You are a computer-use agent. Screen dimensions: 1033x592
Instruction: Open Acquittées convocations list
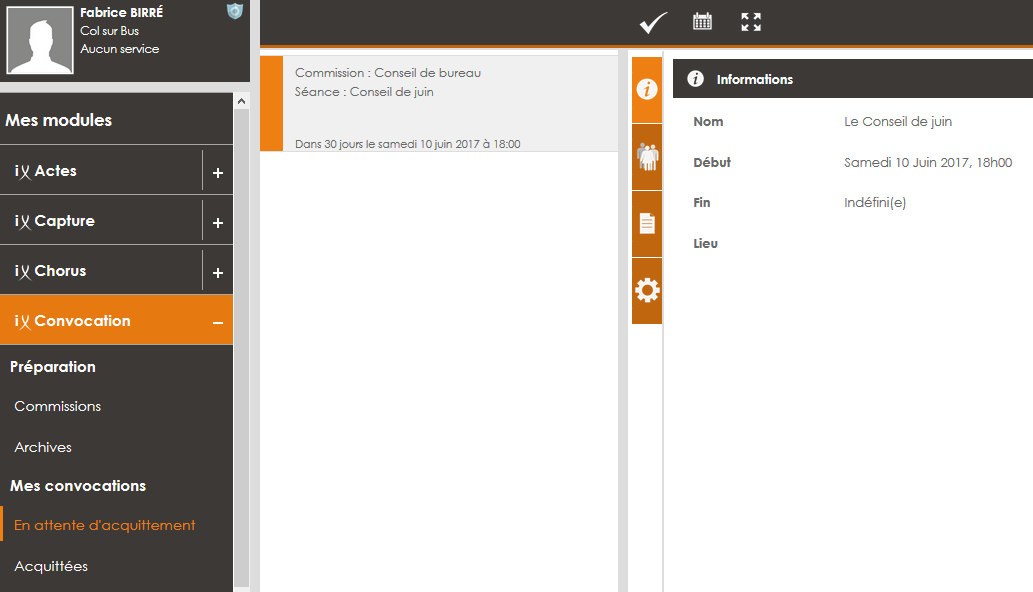51,566
